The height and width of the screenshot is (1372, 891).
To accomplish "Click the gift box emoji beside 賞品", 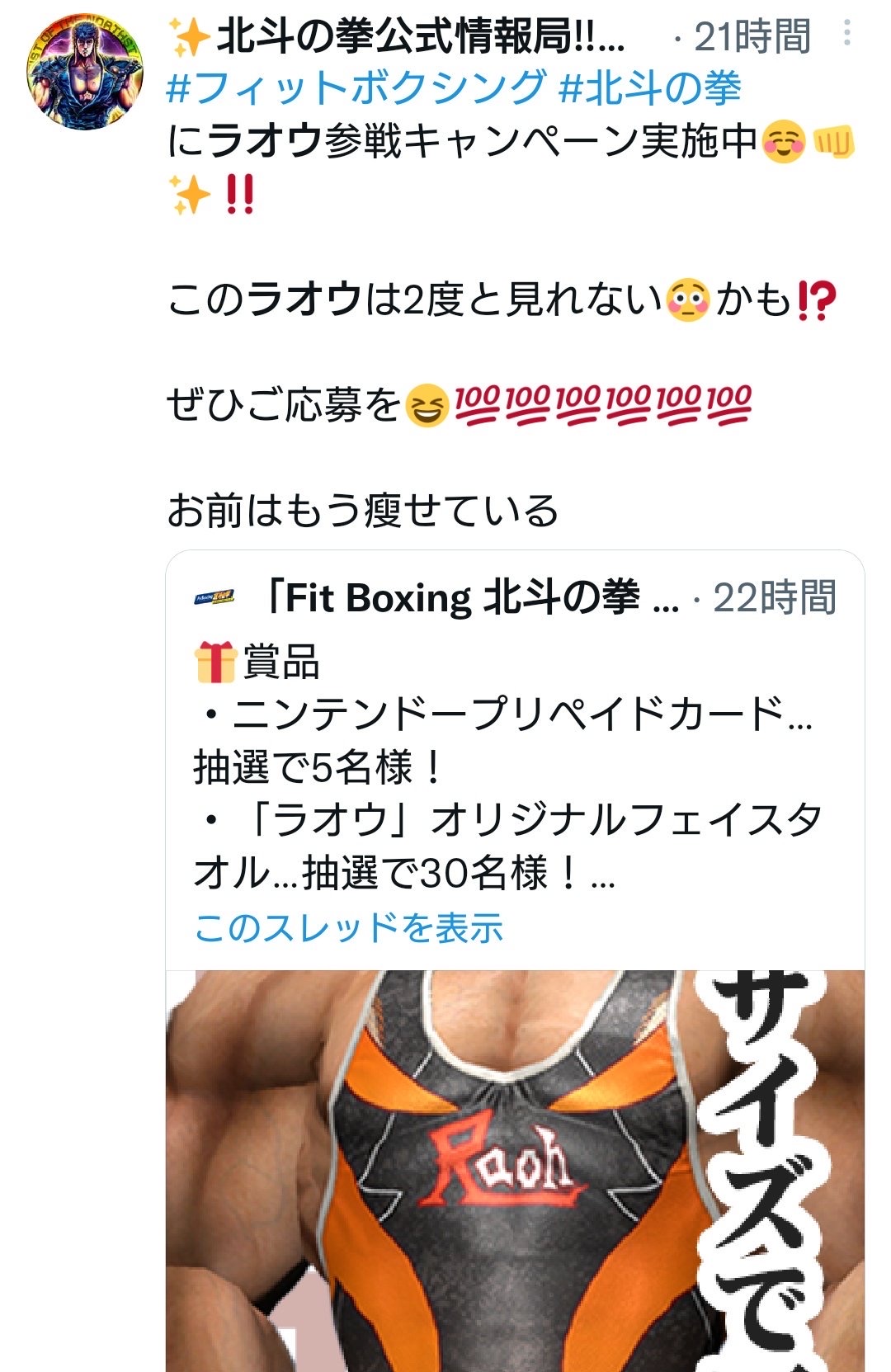I will coord(215,662).
